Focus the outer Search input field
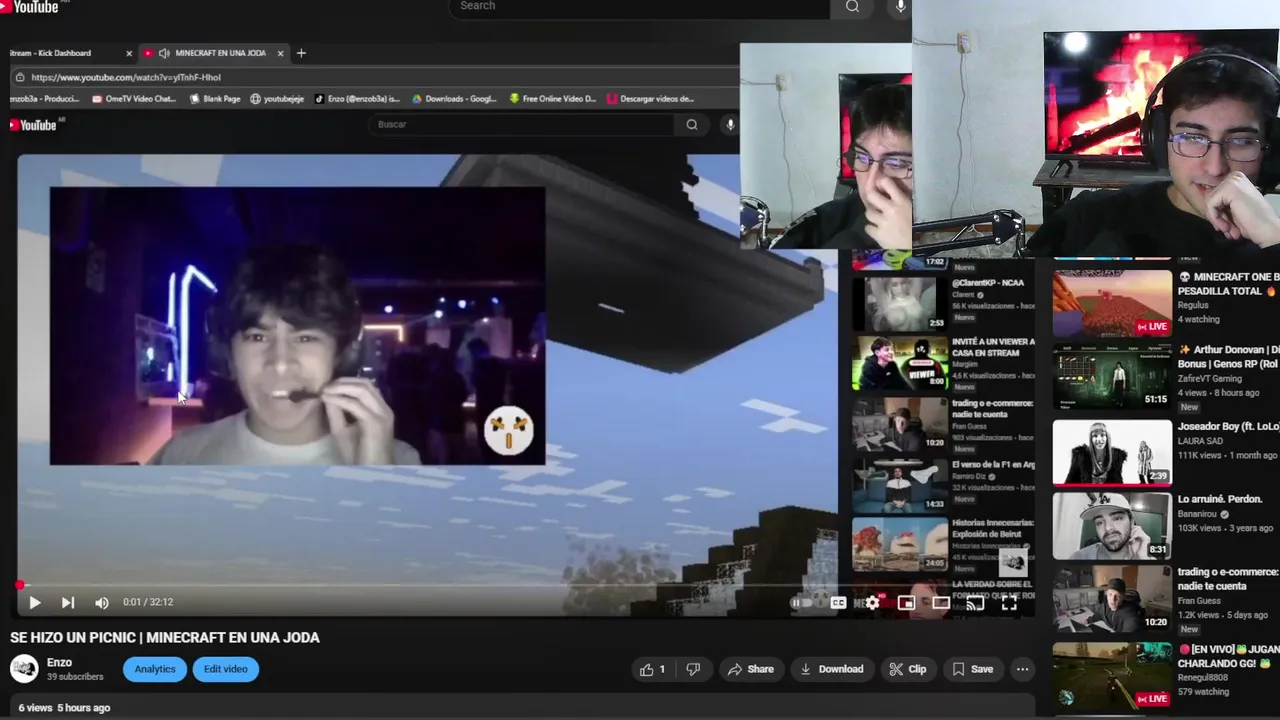Viewport: 1280px width, 720px height. pos(640,7)
